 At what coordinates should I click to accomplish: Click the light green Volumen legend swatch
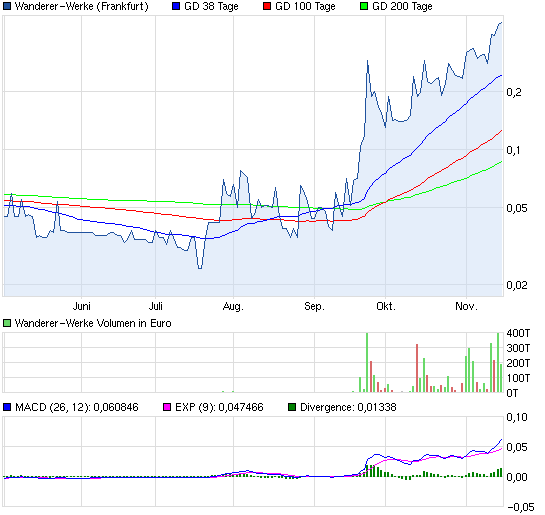[x=7, y=324]
